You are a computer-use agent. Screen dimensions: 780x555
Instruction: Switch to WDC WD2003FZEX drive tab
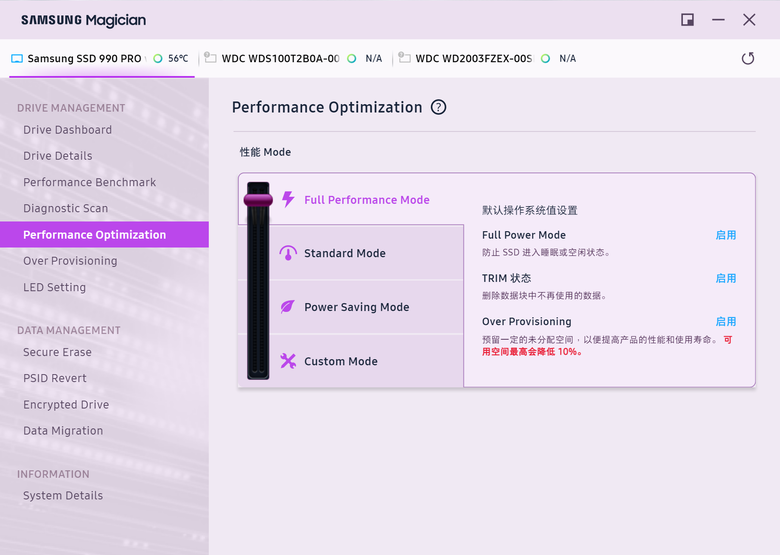(489, 59)
